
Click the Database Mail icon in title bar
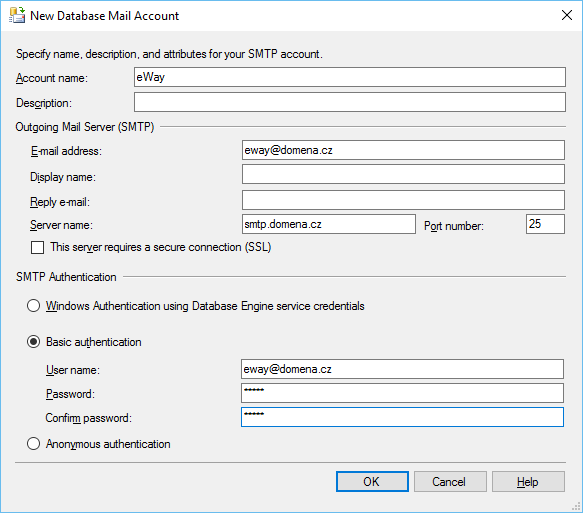(x=17, y=15)
